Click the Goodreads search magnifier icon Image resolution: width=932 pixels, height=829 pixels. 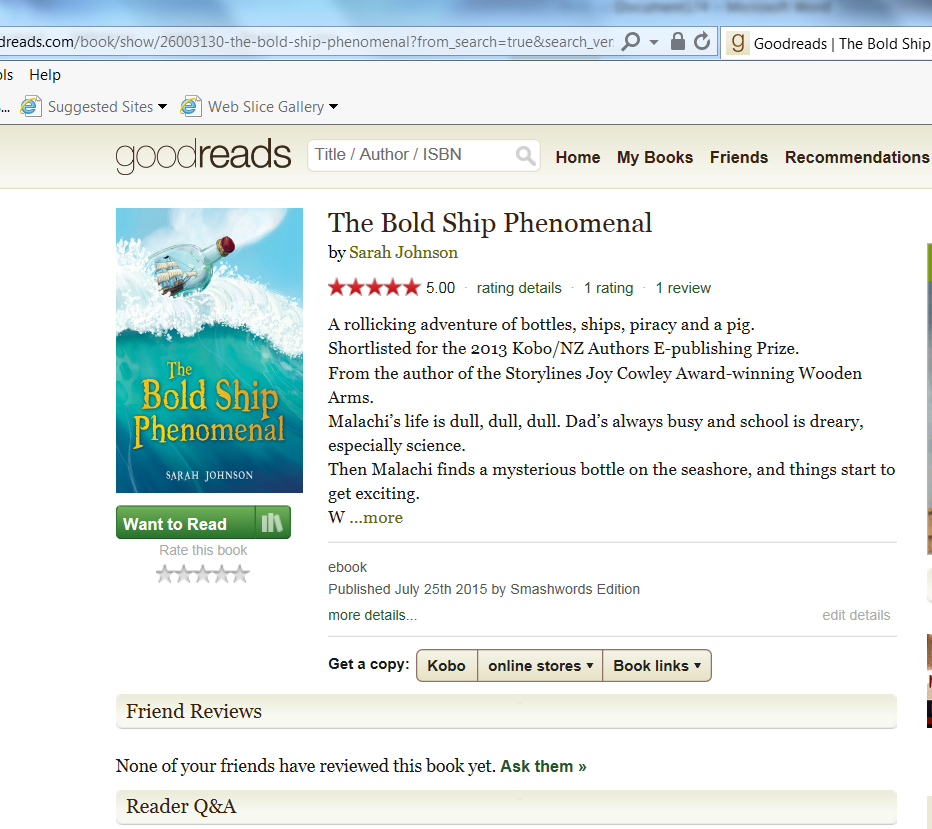pyautogui.click(x=525, y=156)
